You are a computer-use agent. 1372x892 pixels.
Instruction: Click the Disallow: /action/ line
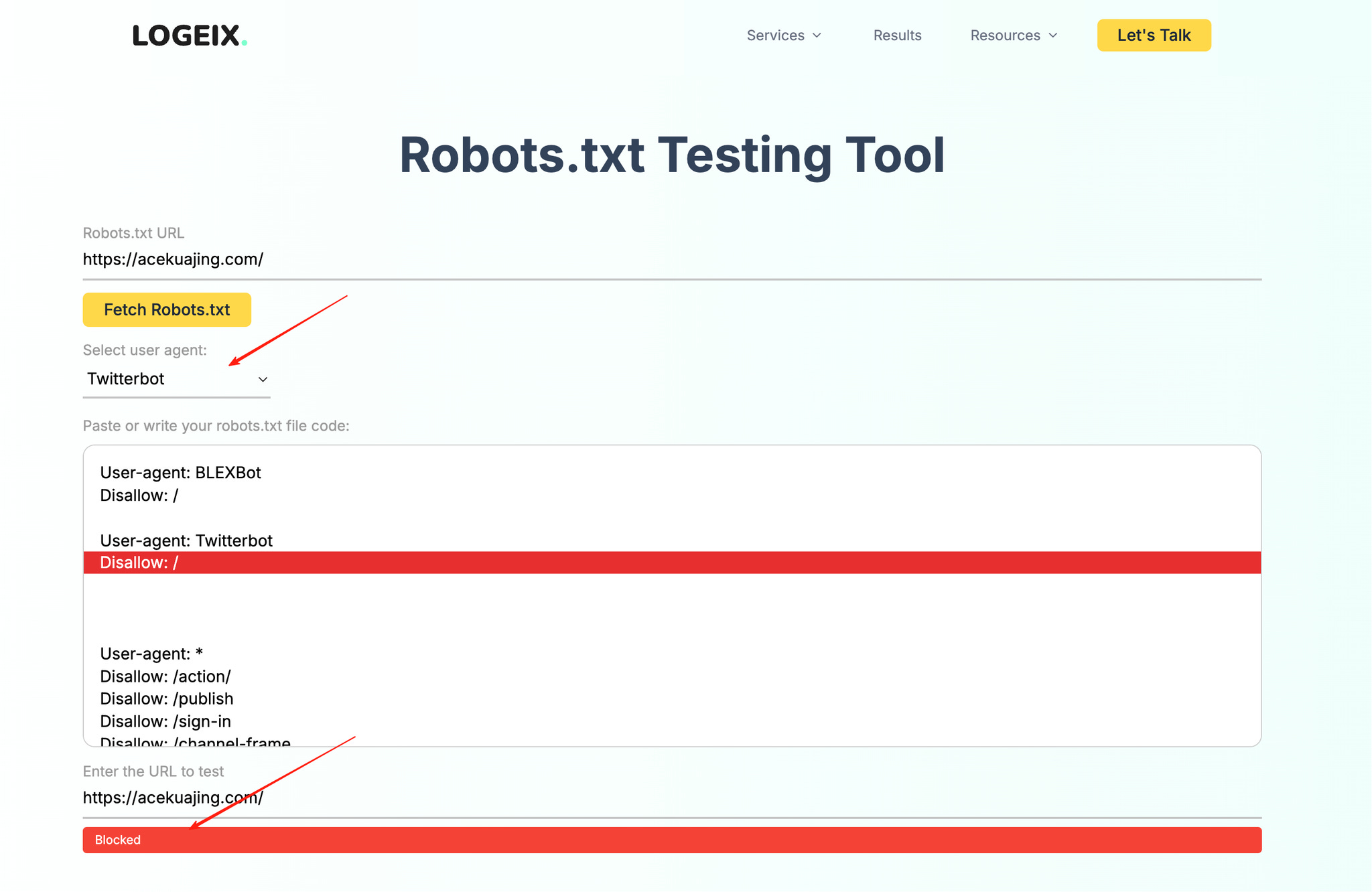click(165, 676)
